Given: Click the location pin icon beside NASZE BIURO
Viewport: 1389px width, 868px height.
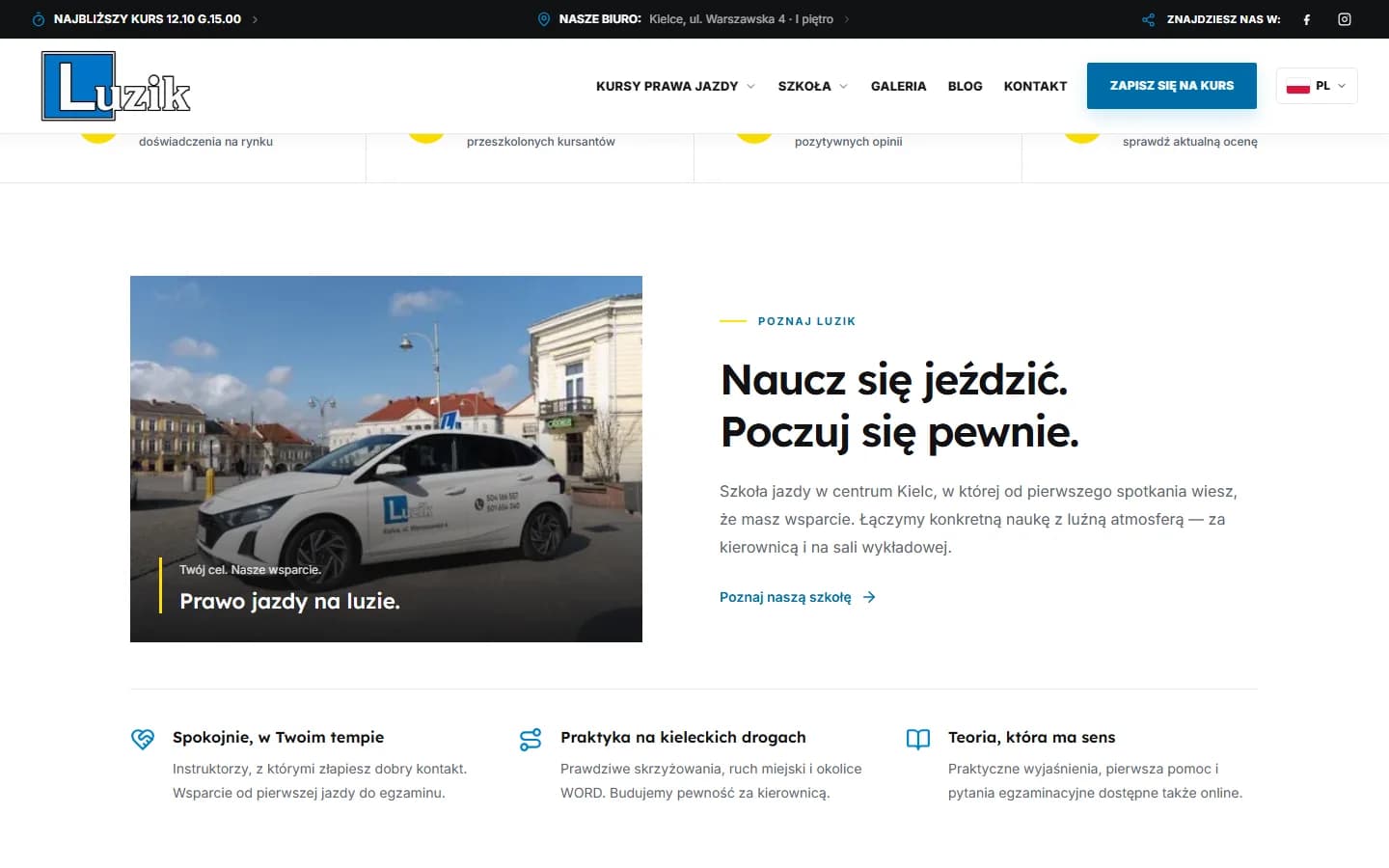Looking at the screenshot, I should pyautogui.click(x=544, y=19).
